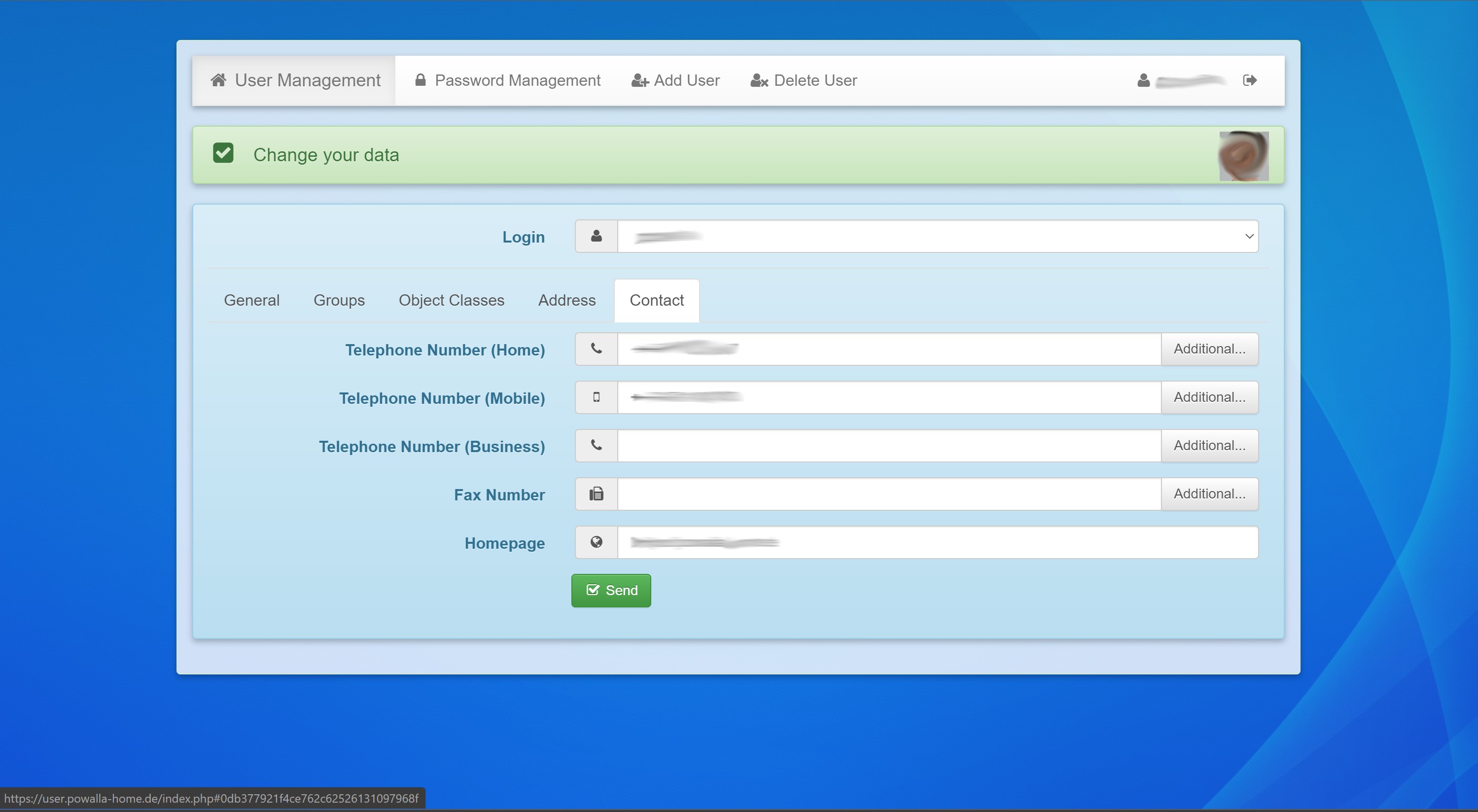
Task: Click the phone icon beside Telephone Number Home
Action: tap(596, 349)
